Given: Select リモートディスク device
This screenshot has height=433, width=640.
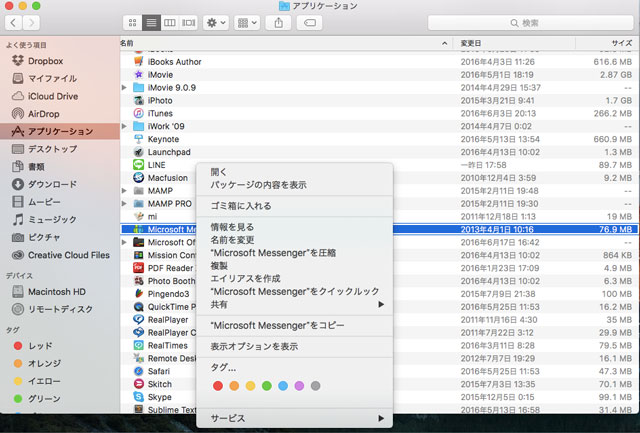Looking at the screenshot, I should click(x=60, y=309).
